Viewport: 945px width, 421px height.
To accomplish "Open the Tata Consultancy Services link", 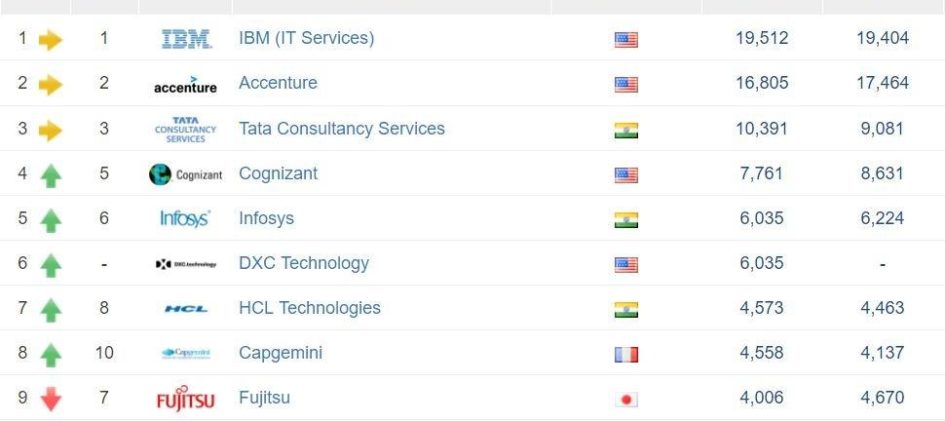I will [x=341, y=128].
